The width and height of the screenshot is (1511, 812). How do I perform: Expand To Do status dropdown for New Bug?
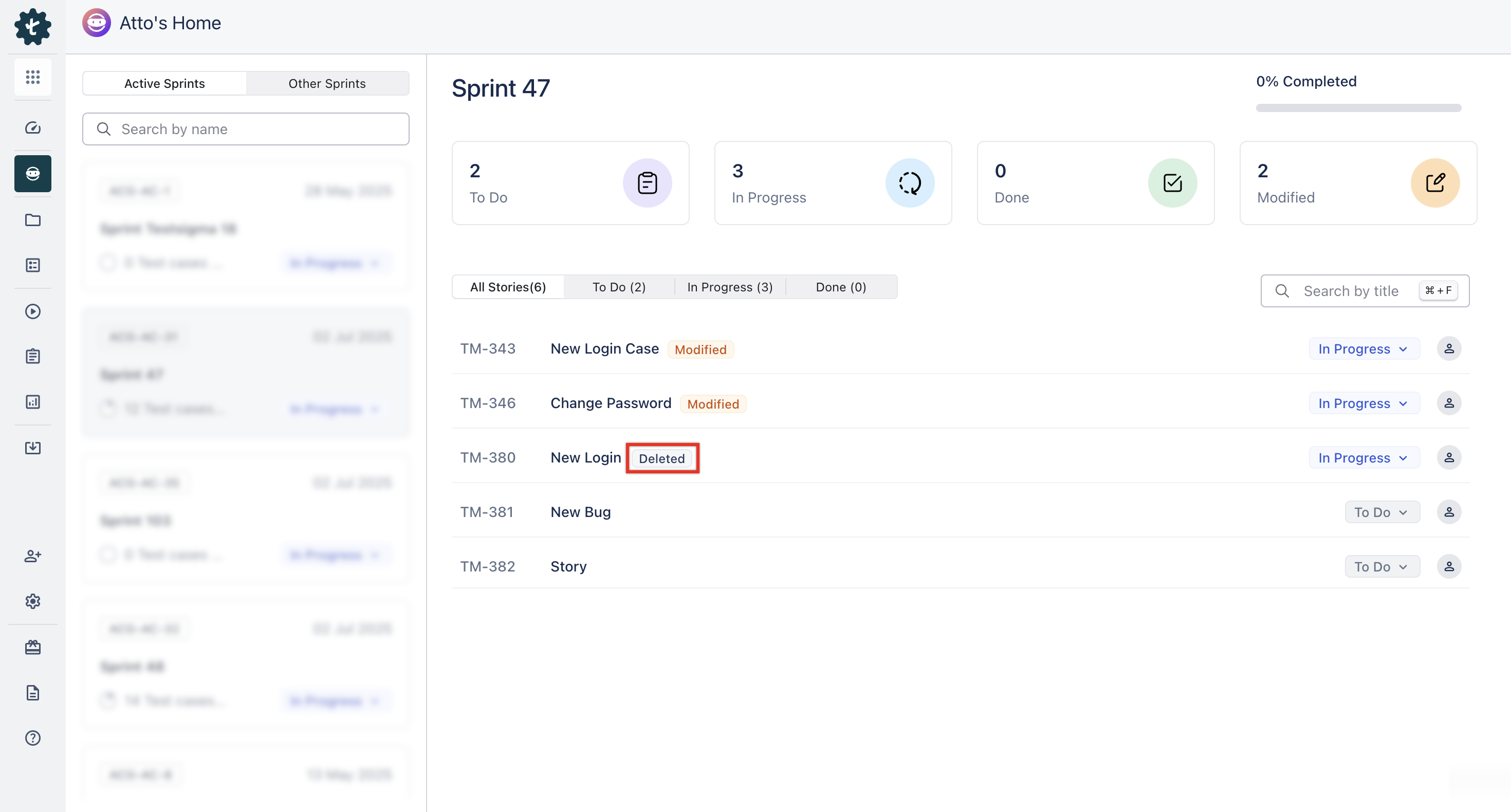point(1381,512)
